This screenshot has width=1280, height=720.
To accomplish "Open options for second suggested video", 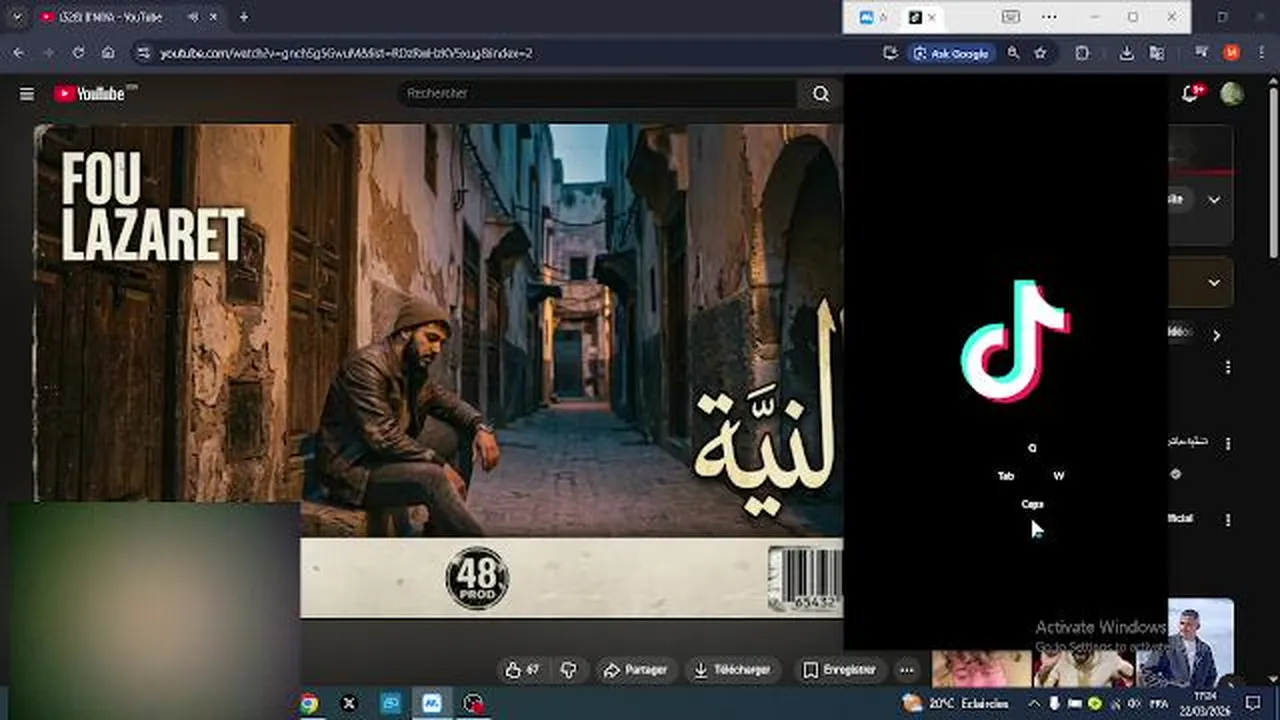I will 1228,443.
